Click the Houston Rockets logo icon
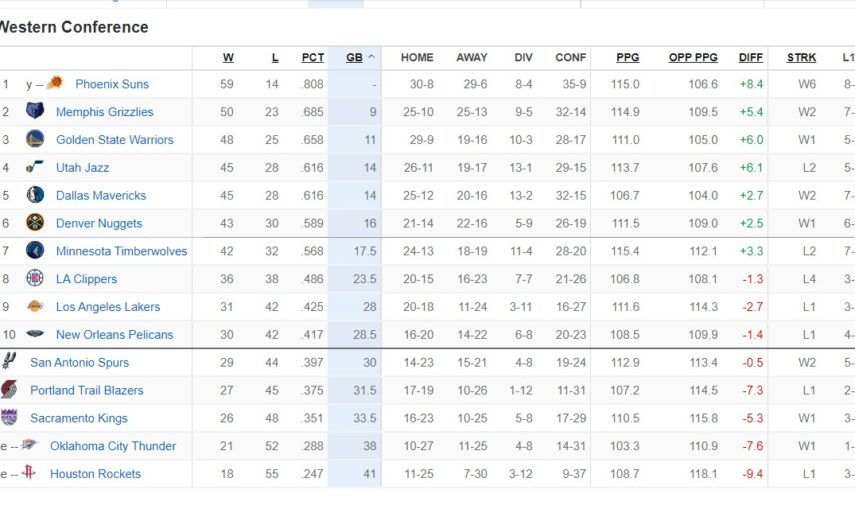This screenshot has height=513, width=855. pyautogui.click(x=29, y=474)
